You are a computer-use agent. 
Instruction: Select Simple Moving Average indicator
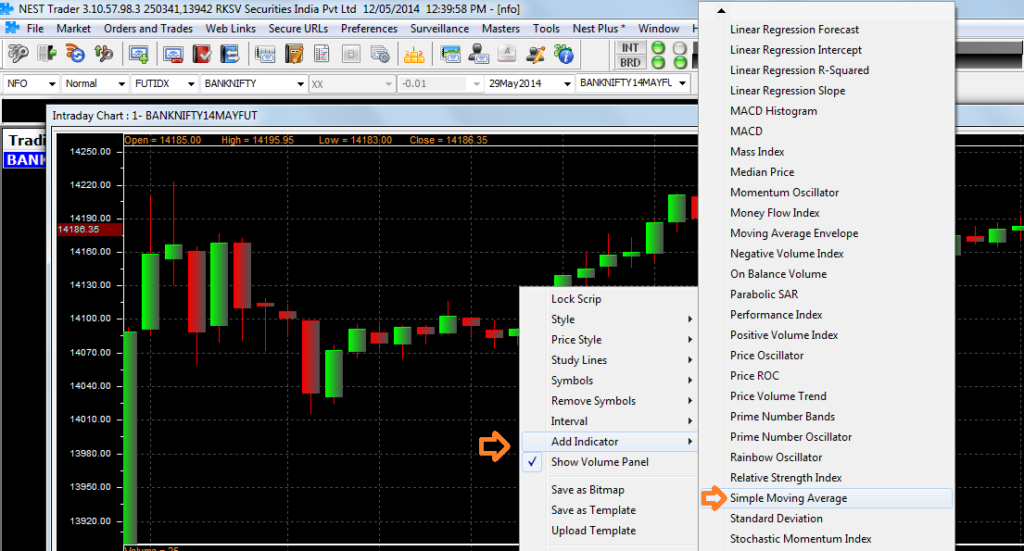(x=788, y=498)
